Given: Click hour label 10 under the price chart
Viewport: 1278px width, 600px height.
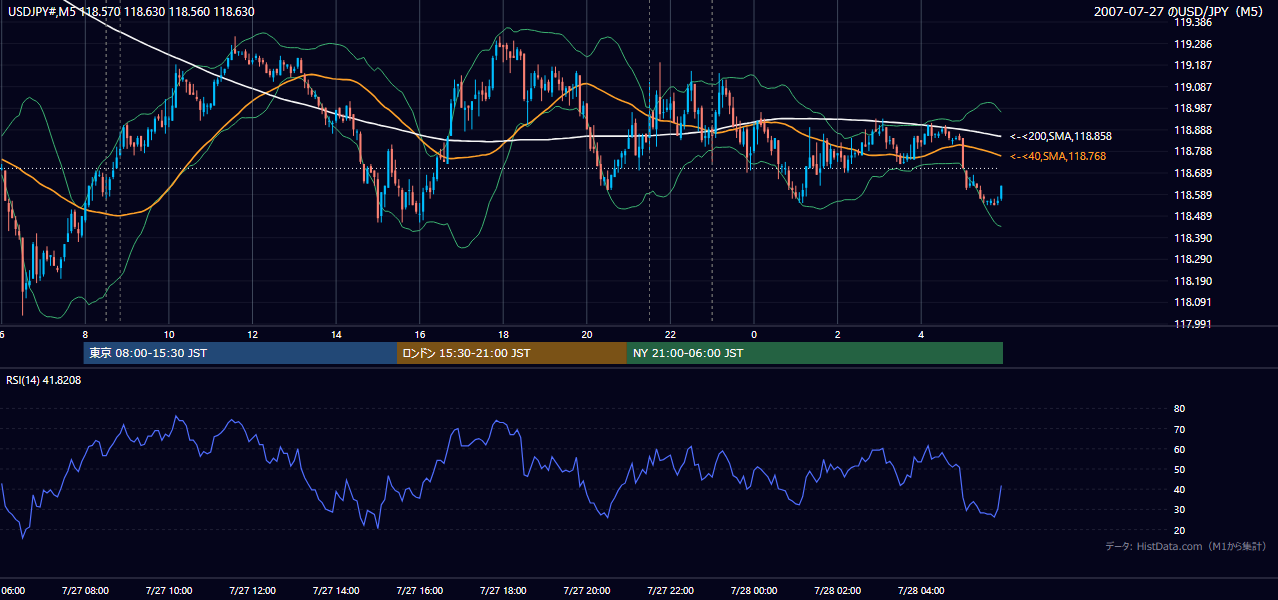Looking at the screenshot, I should [x=169, y=334].
